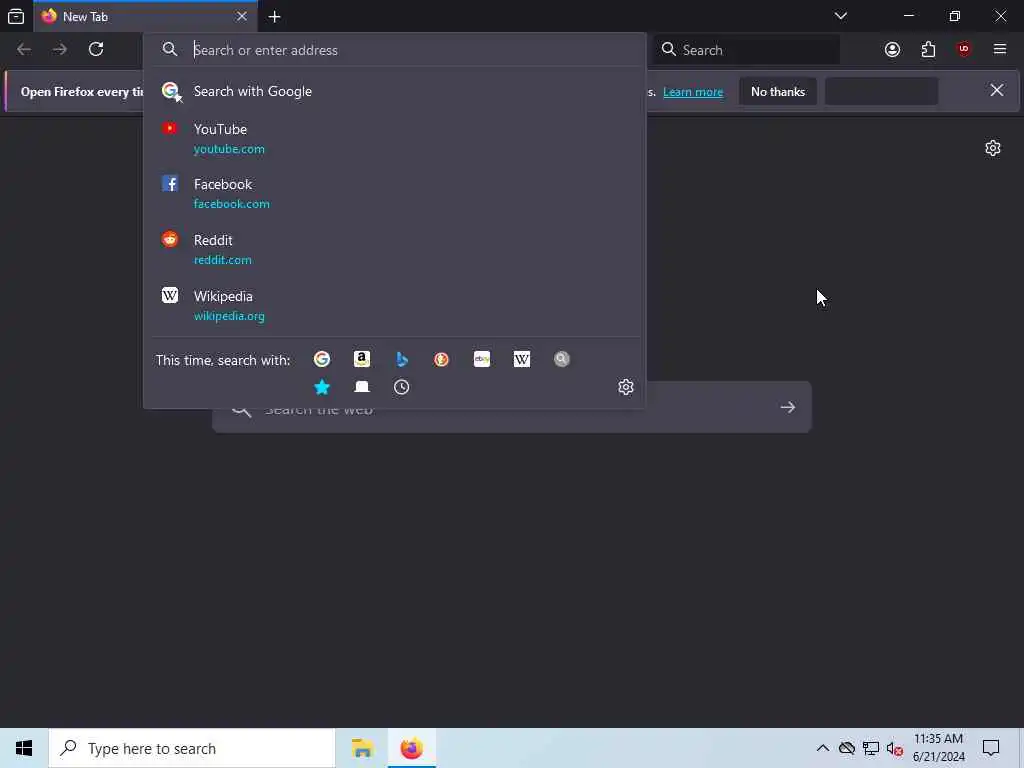Show hidden system tray icons
The image size is (1024, 768).
pyautogui.click(x=823, y=748)
